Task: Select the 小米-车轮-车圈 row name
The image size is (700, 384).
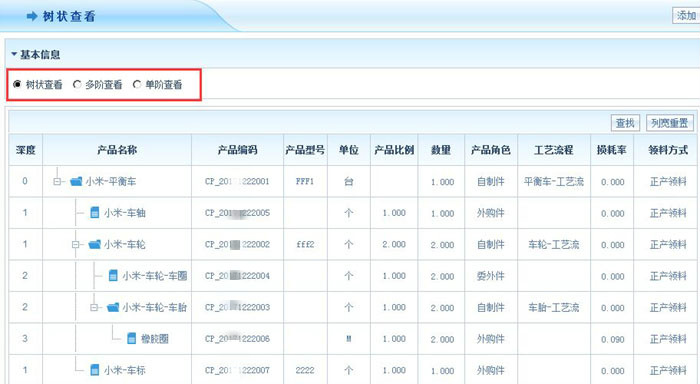Action: (154, 275)
